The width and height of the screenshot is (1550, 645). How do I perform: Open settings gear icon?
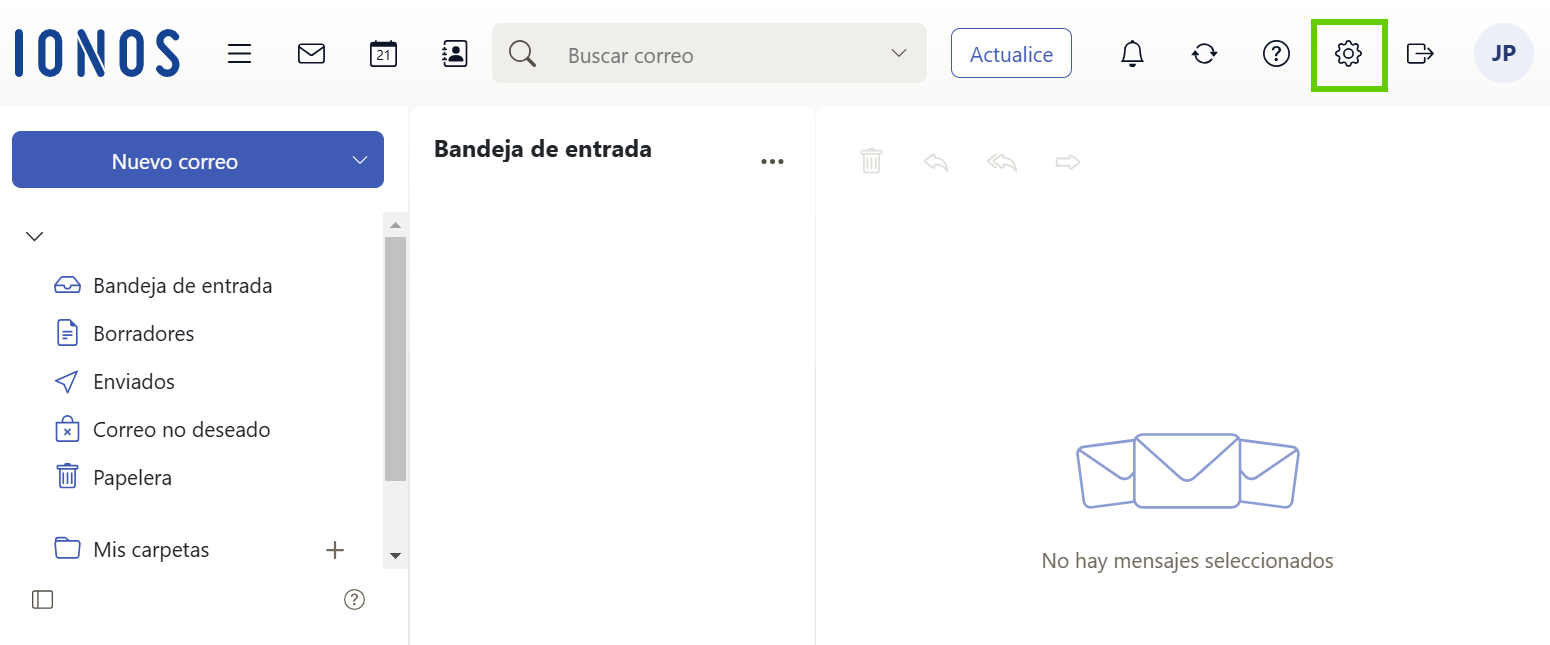click(x=1348, y=54)
